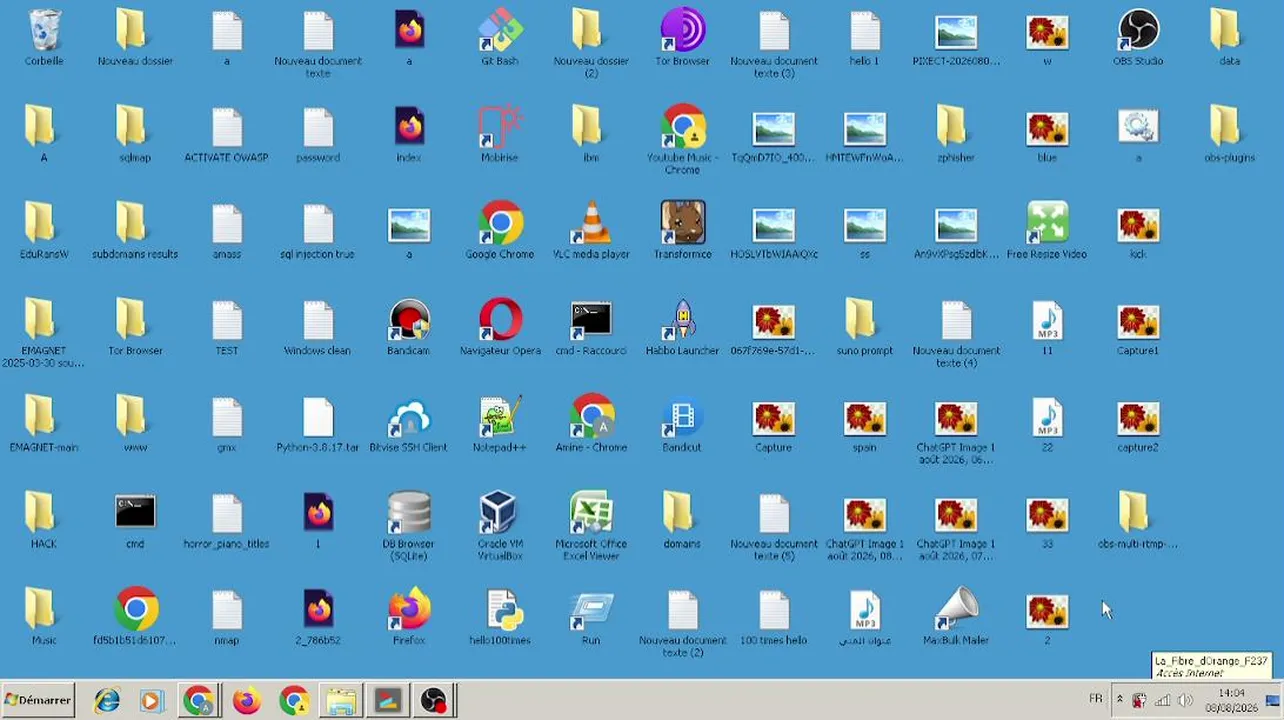Viewport: 1284px width, 720px height.
Task: Select the Habbo Launcher shortcut
Action: coord(683,328)
